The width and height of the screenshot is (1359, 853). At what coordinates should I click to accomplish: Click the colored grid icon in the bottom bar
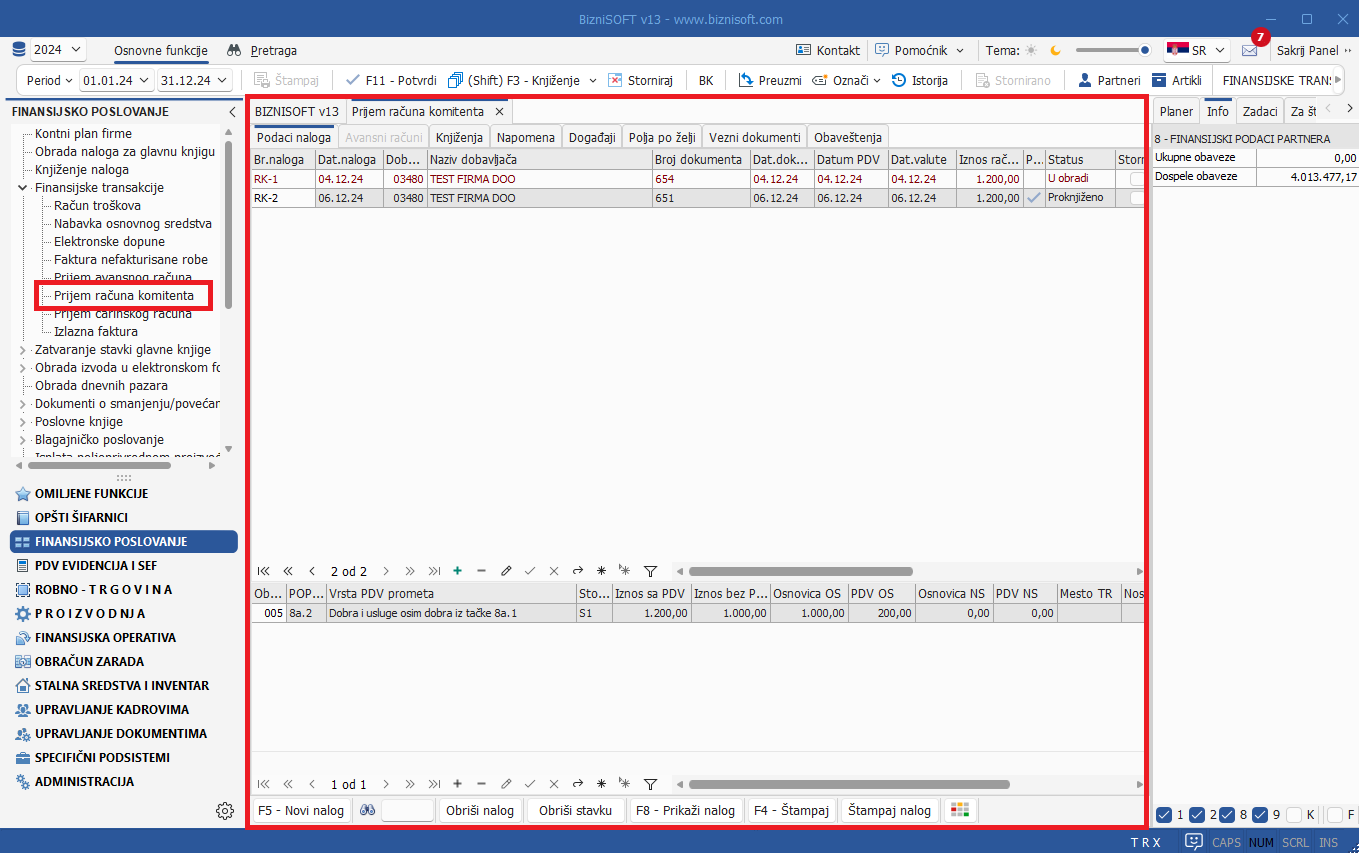pyautogui.click(x=959, y=810)
